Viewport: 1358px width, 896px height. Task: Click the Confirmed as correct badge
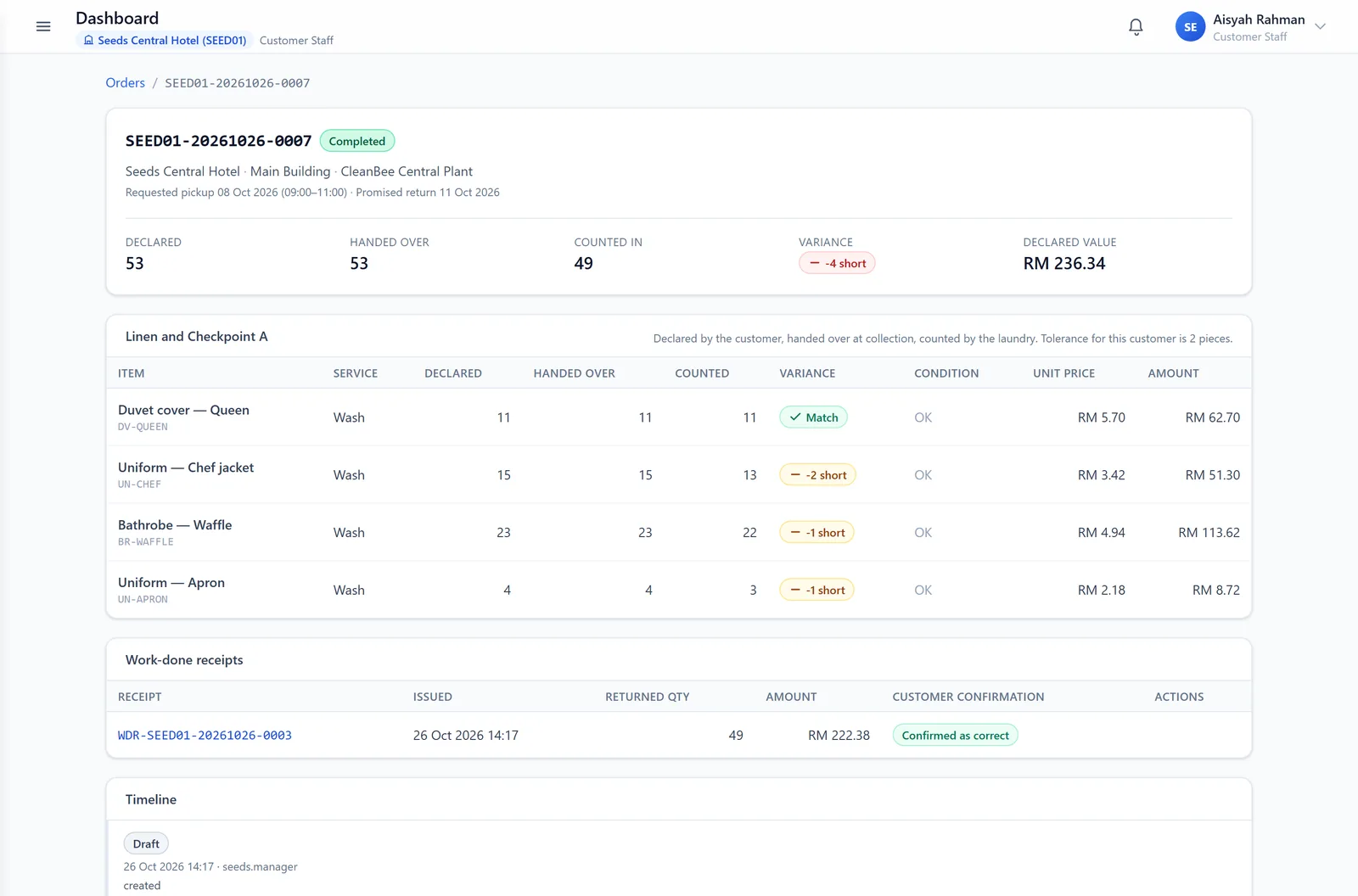[x=955, y=736]
